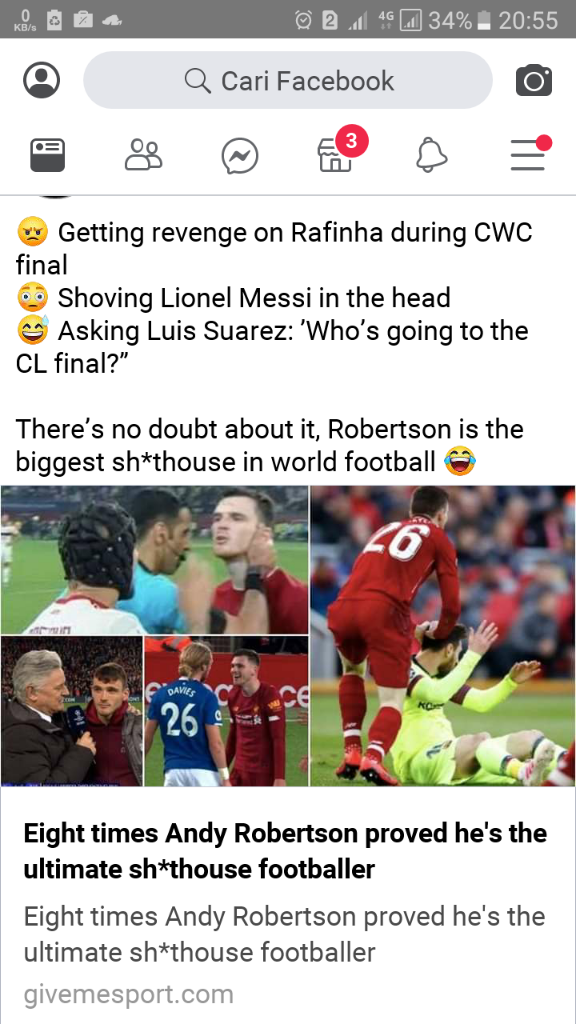Click the magnifier icon in search bar
Viewport: 576px width, 1024px height.
coord(197,81)
